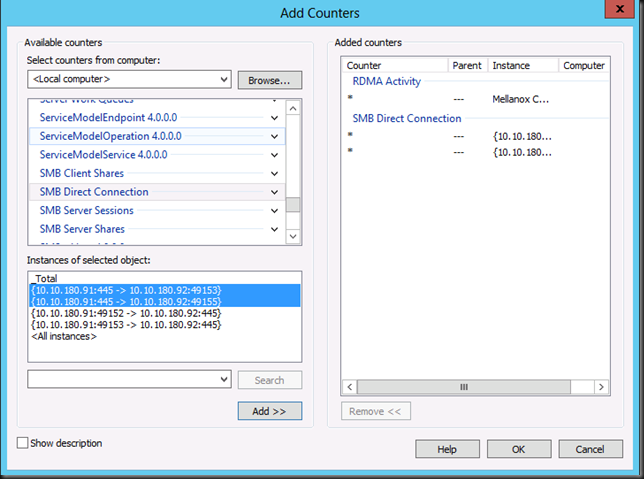Select the <All instances> entry
Viewport: 644px width, 479px height.
coord(165,336)
